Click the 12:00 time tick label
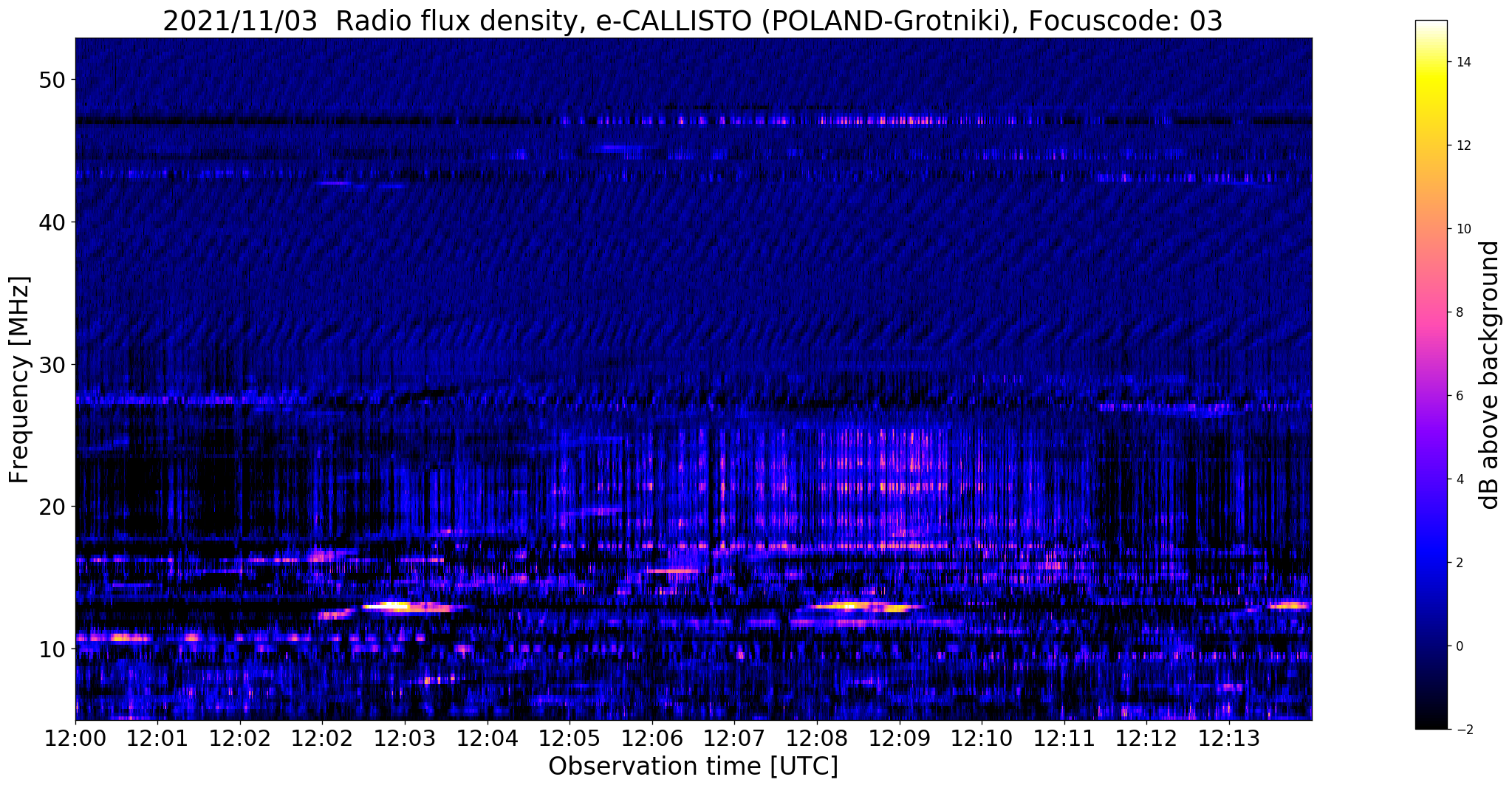Image resolution: width=1512 pixels, height=788 pixels. 75,738
